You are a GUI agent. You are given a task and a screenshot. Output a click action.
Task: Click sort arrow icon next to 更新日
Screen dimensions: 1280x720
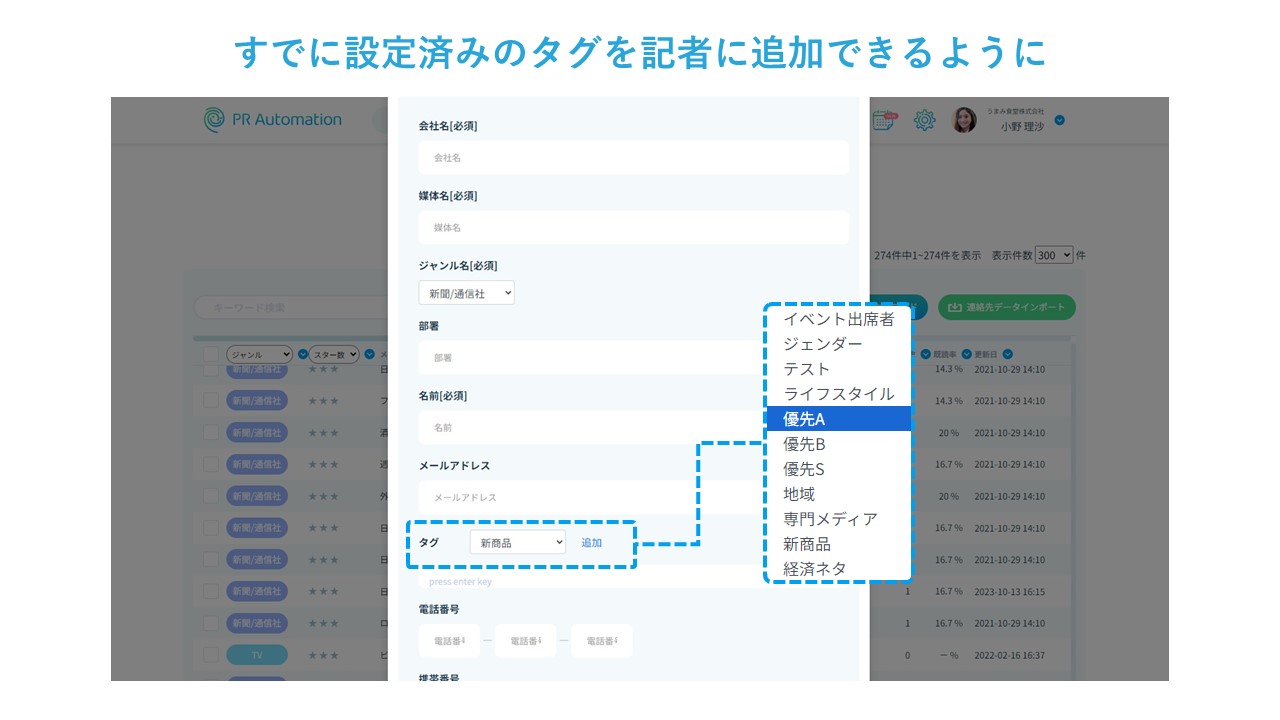pyautogui.click(x=1007, y=354)
